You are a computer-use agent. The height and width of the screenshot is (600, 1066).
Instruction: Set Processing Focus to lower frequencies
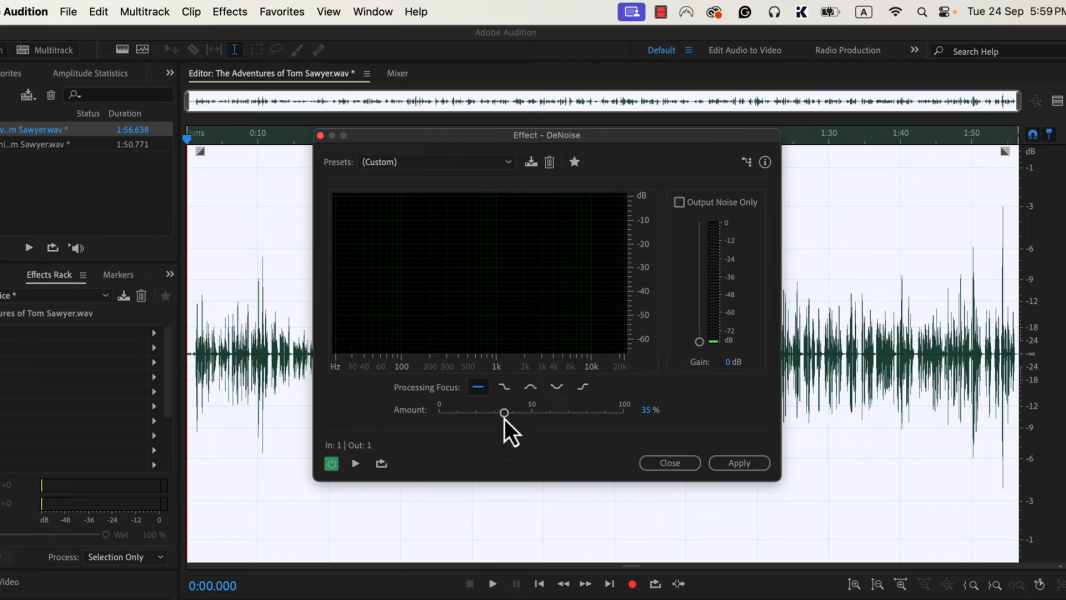pos(504,387)
